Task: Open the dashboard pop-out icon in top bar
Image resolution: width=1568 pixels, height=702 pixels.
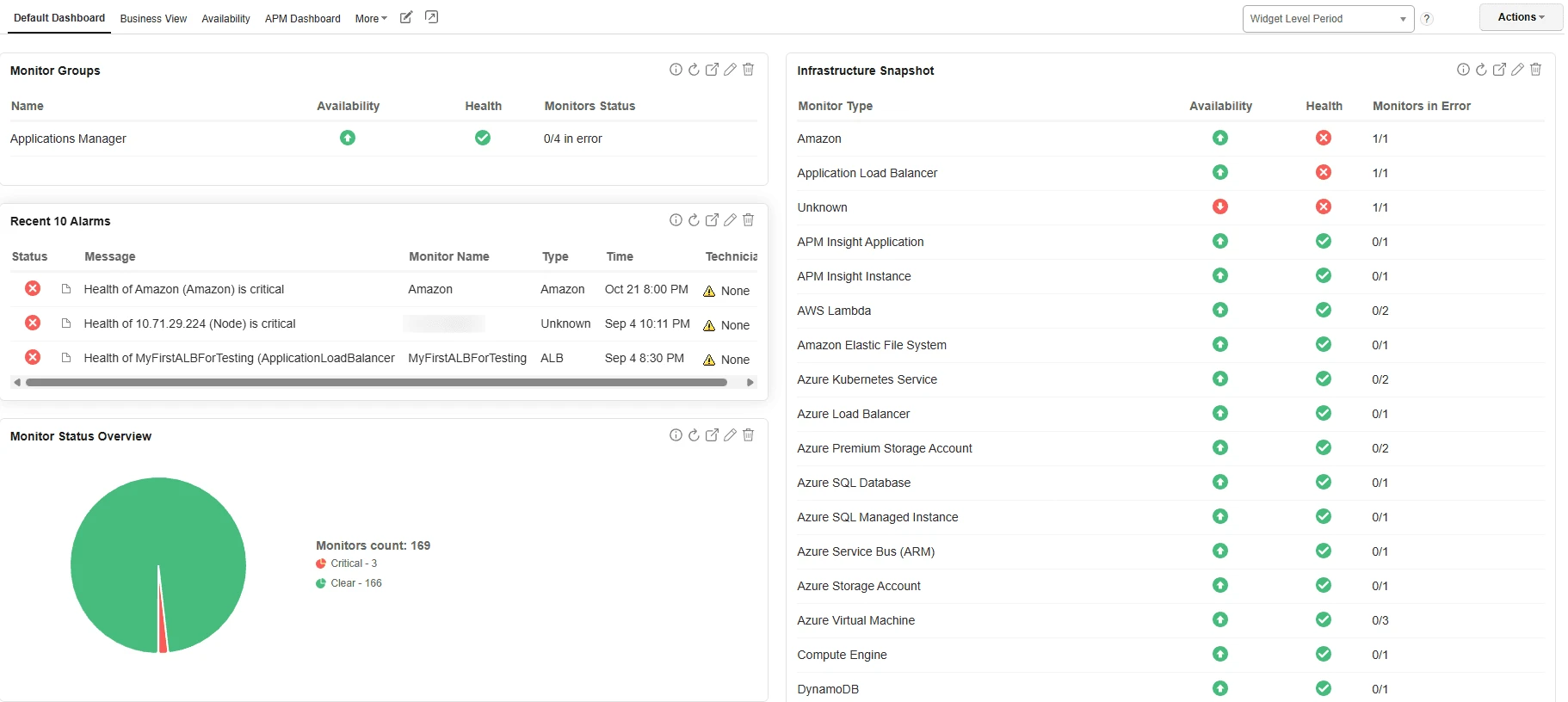Action: [432, 17]
